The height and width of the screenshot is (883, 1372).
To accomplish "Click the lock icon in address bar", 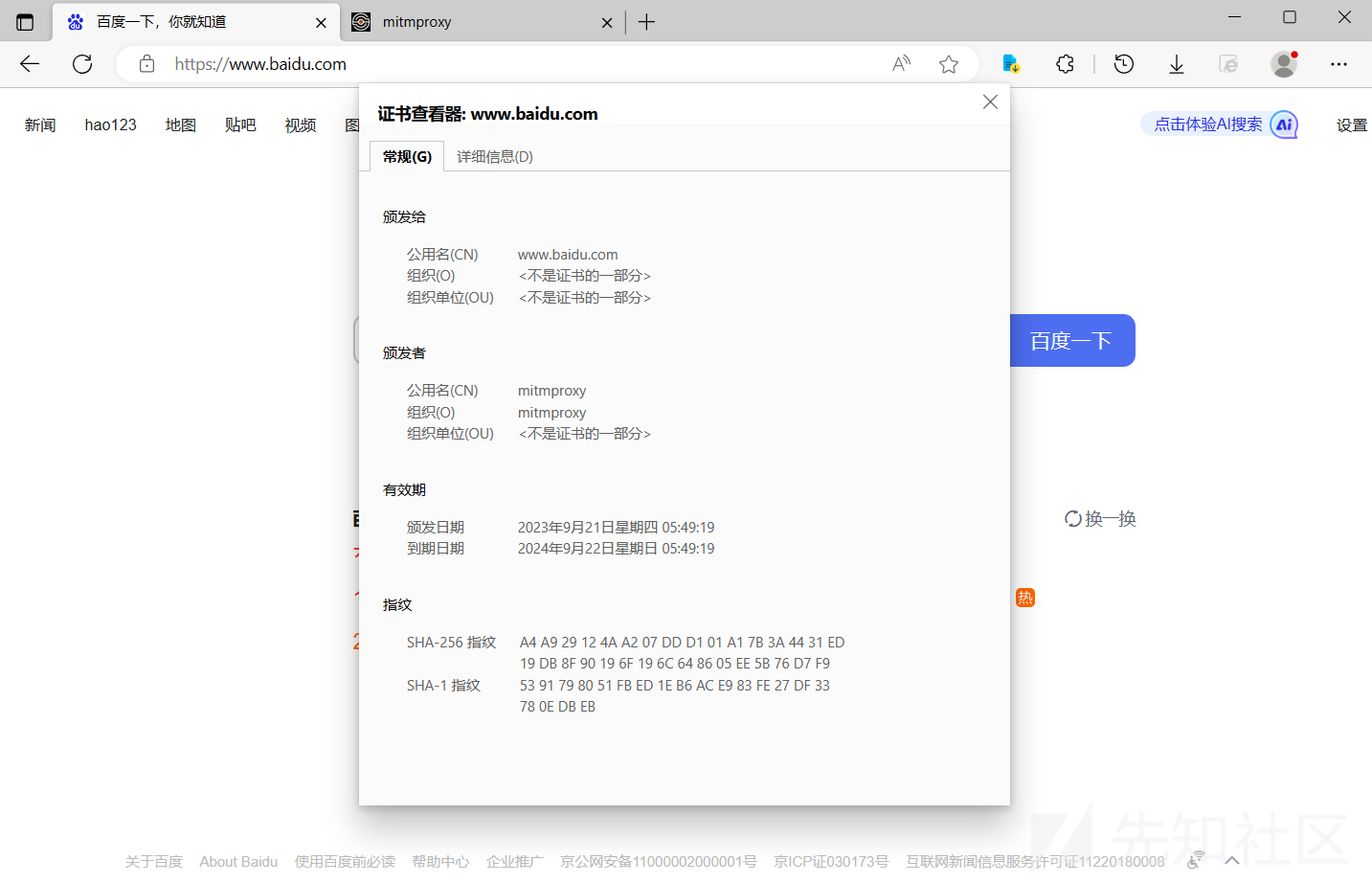I will coord(146,64).
